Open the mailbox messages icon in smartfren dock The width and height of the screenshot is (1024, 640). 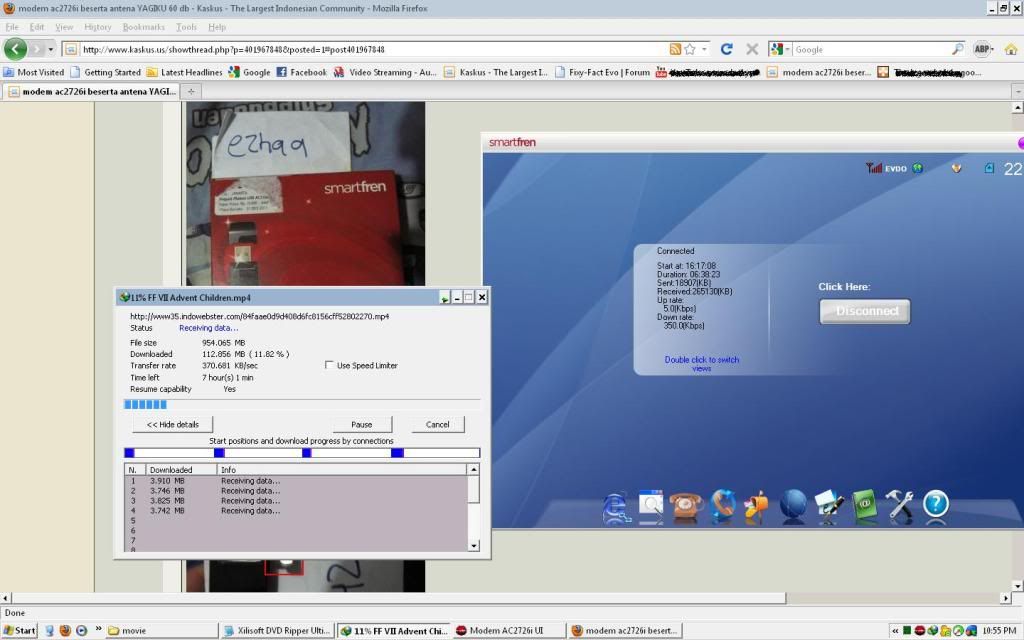[757, 506]
